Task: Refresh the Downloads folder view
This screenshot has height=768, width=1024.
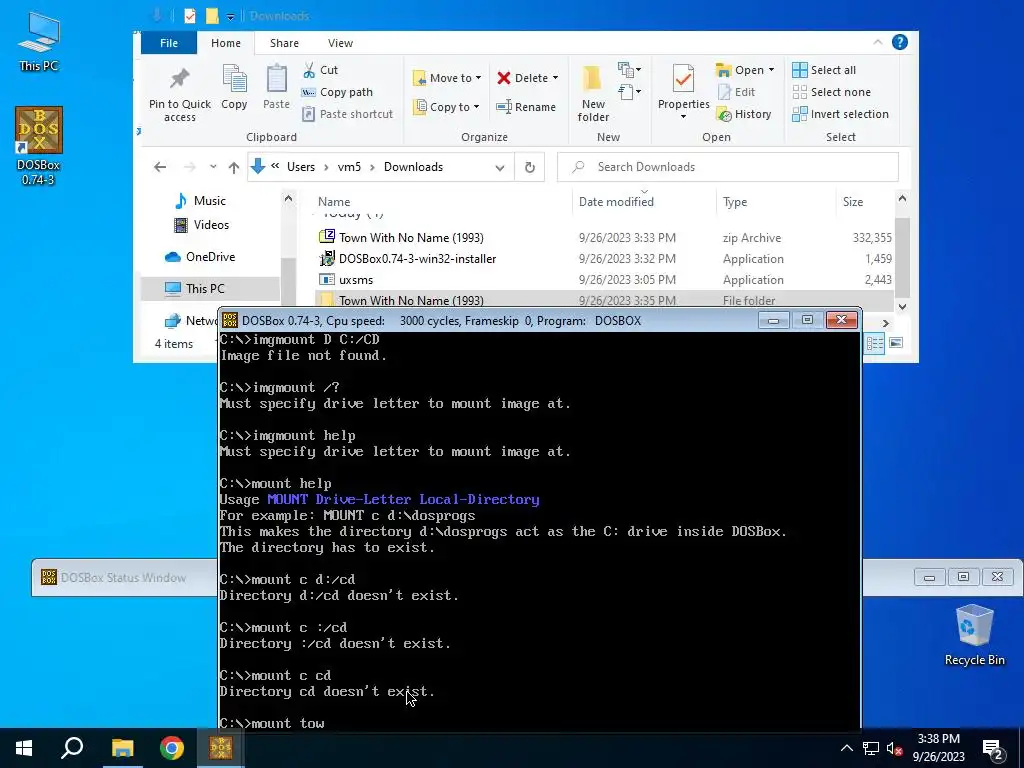Action: pyautogui.click(x=530, y=167)
